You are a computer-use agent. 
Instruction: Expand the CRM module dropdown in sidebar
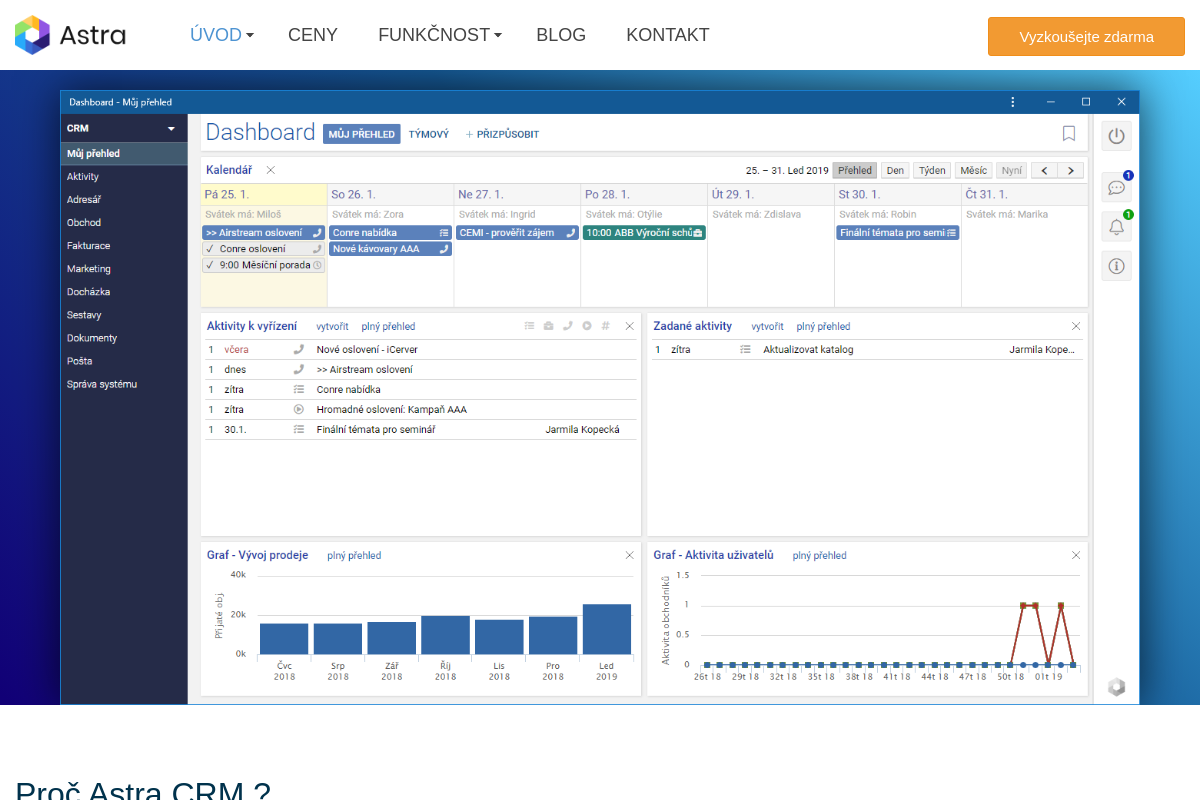170,128
